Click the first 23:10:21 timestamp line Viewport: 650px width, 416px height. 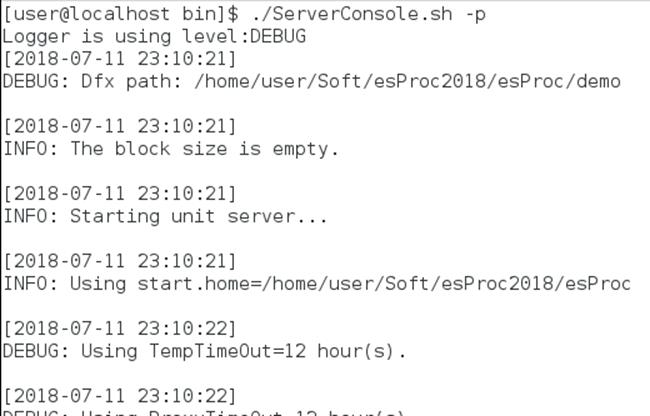(x=119, y=58)
